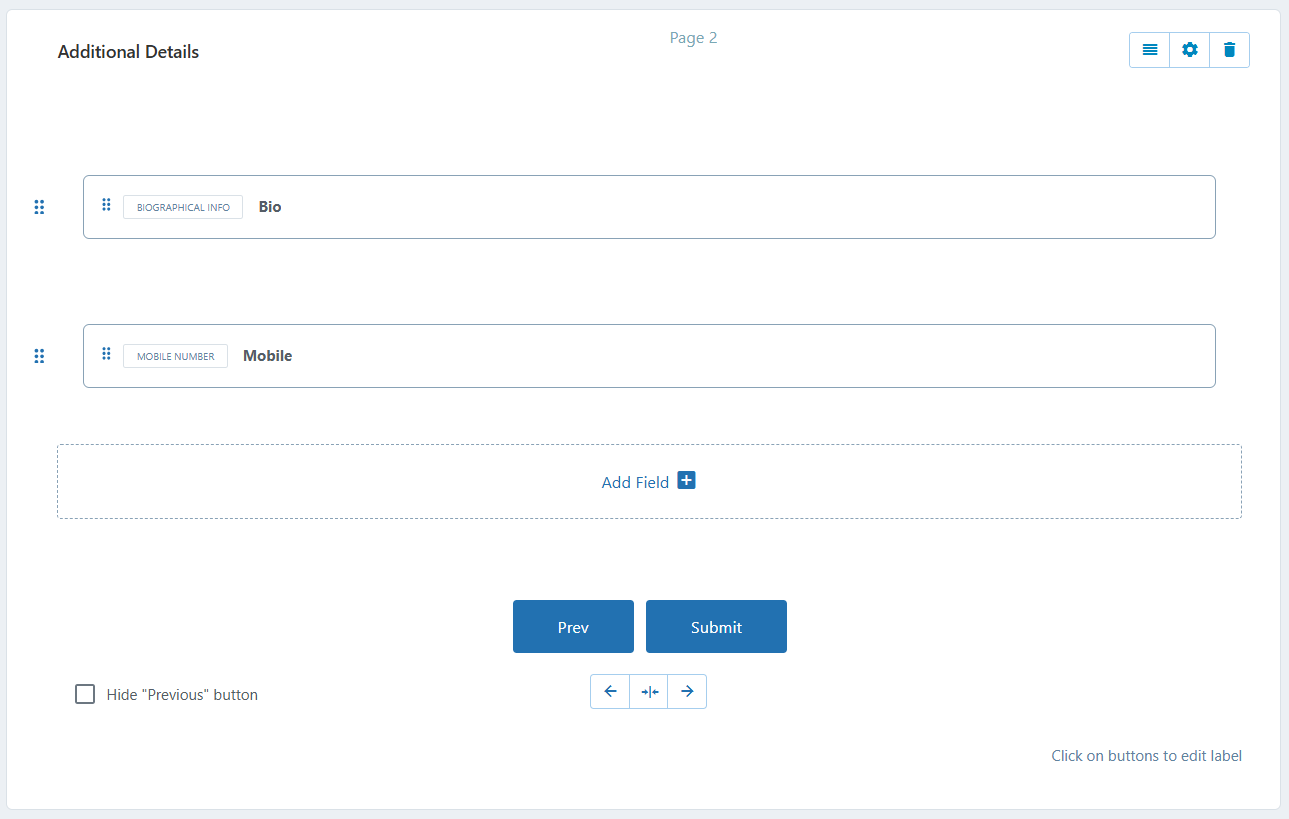The image size is (1289, 819).
Task: Align buttons left with the left arrow
Action: point(610,691)
